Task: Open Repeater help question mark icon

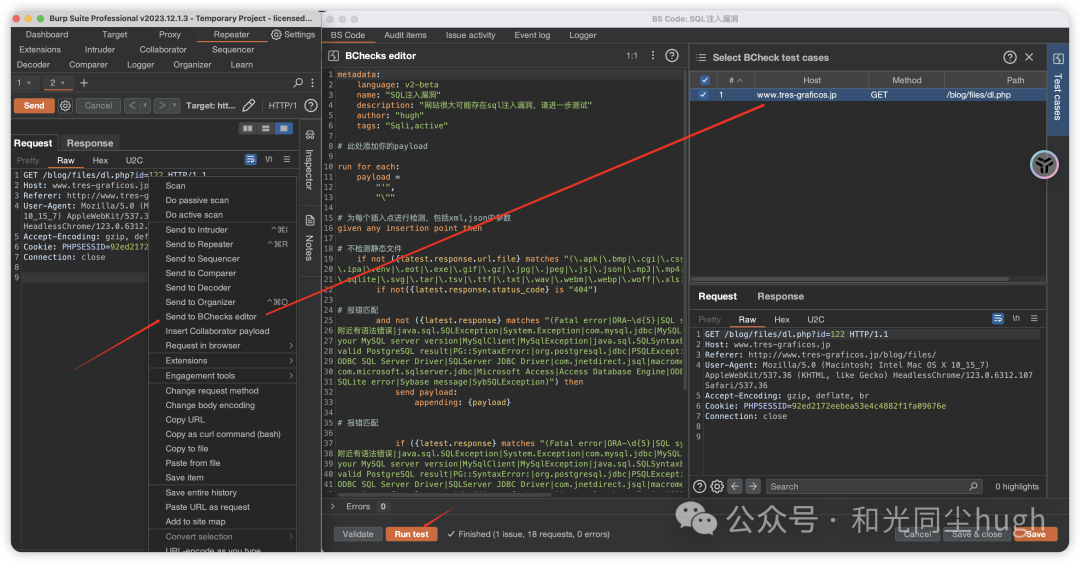Action: point(311,105)
